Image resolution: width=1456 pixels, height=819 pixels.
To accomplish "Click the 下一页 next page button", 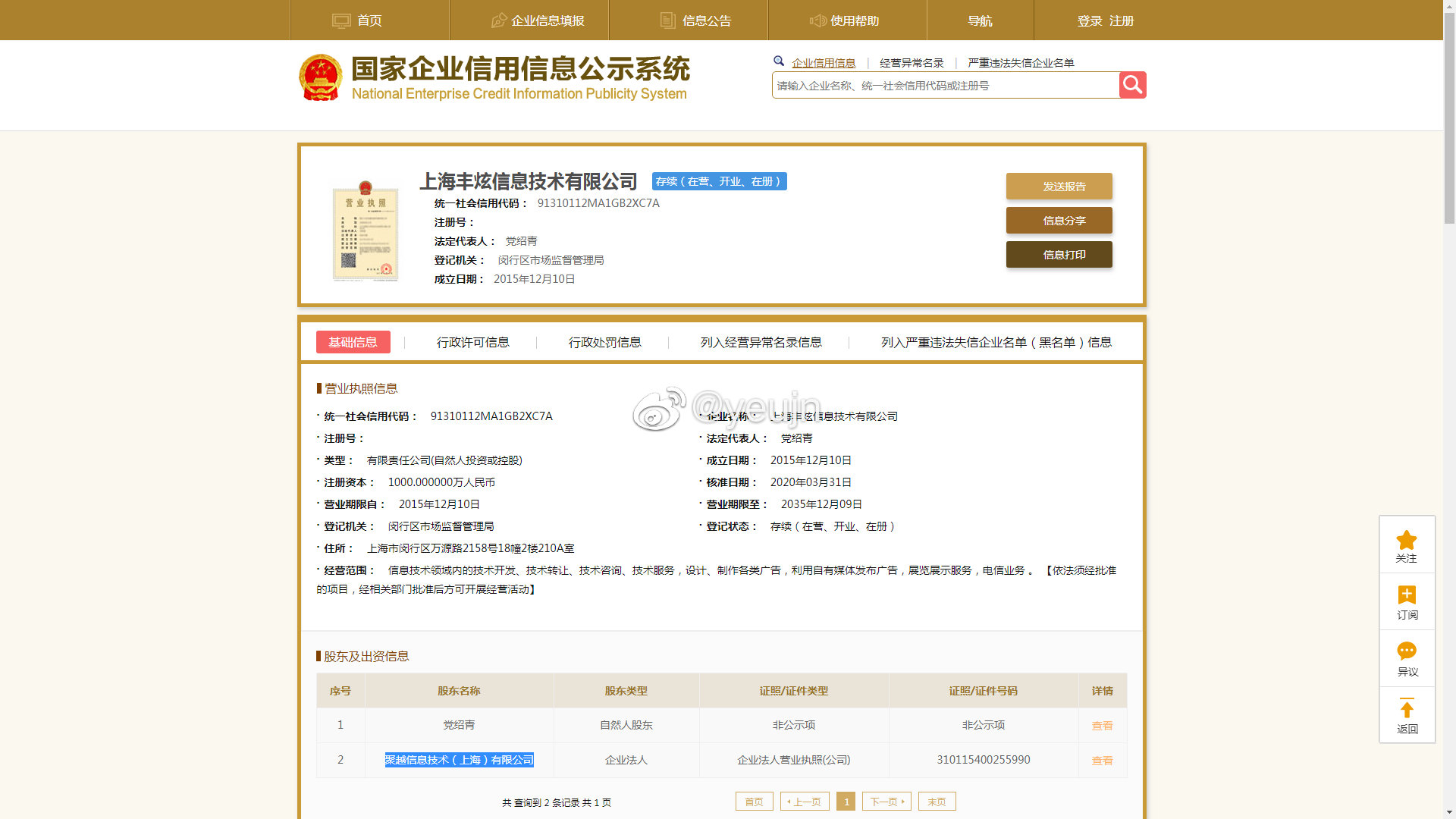I will pos(886,802).
